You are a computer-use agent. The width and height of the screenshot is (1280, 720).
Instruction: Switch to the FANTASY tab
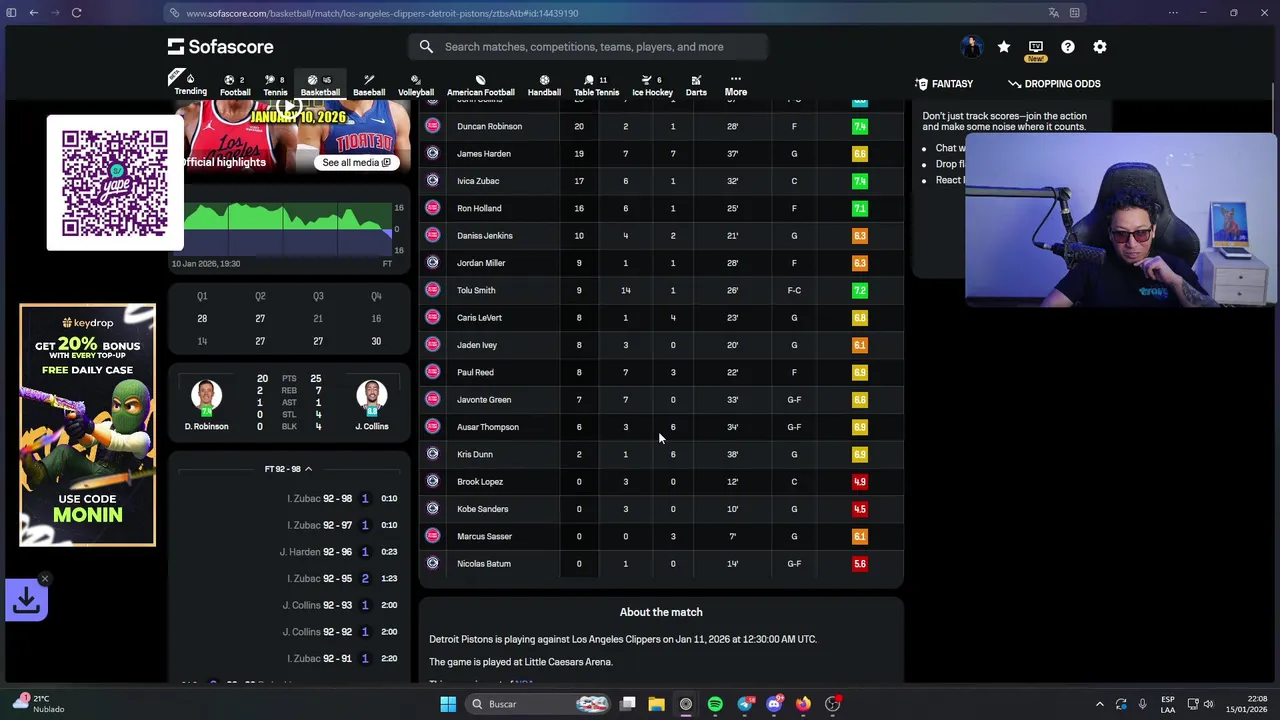pos(944,84)
